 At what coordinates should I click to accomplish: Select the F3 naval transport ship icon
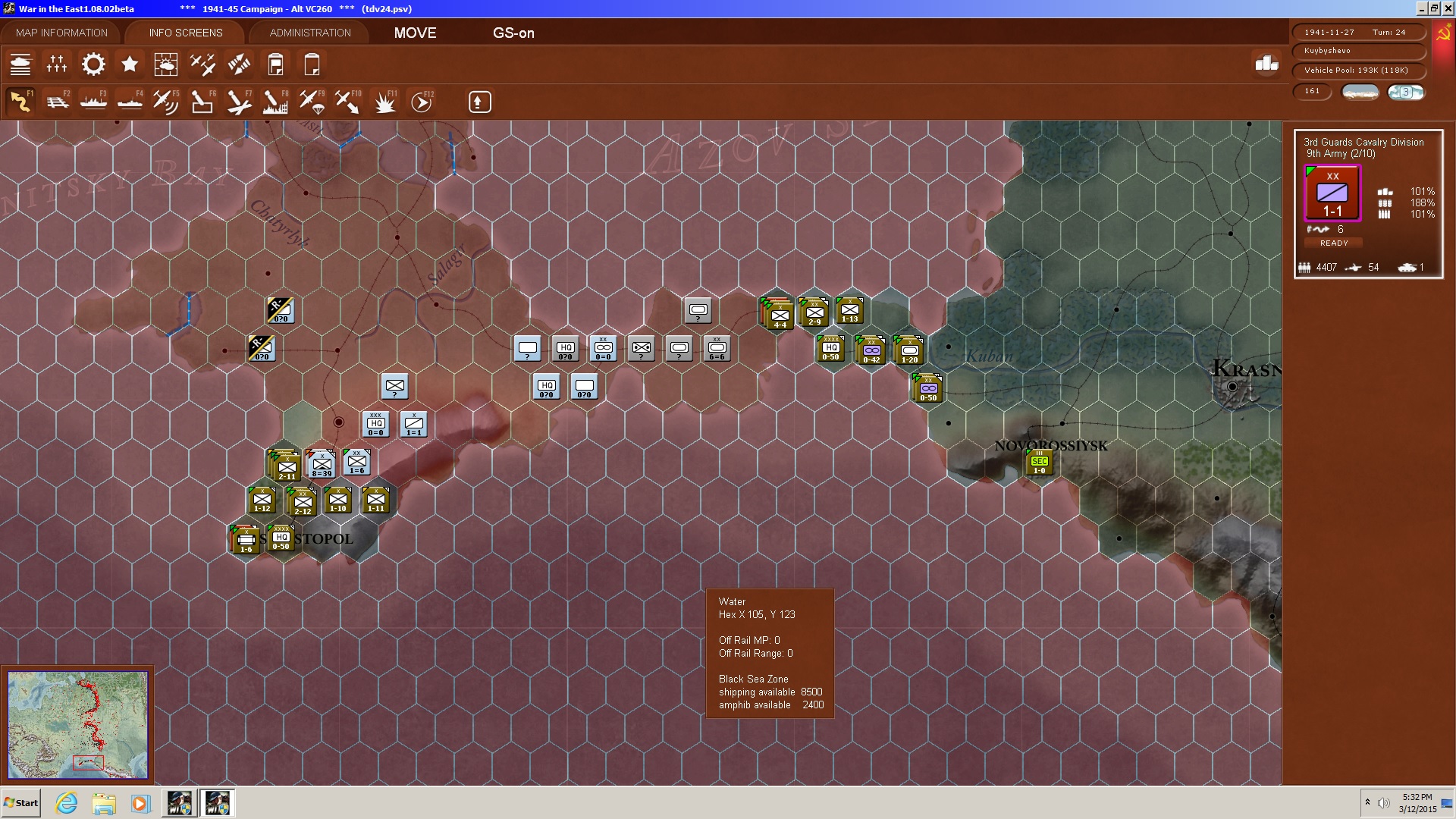tap(93, 102)
